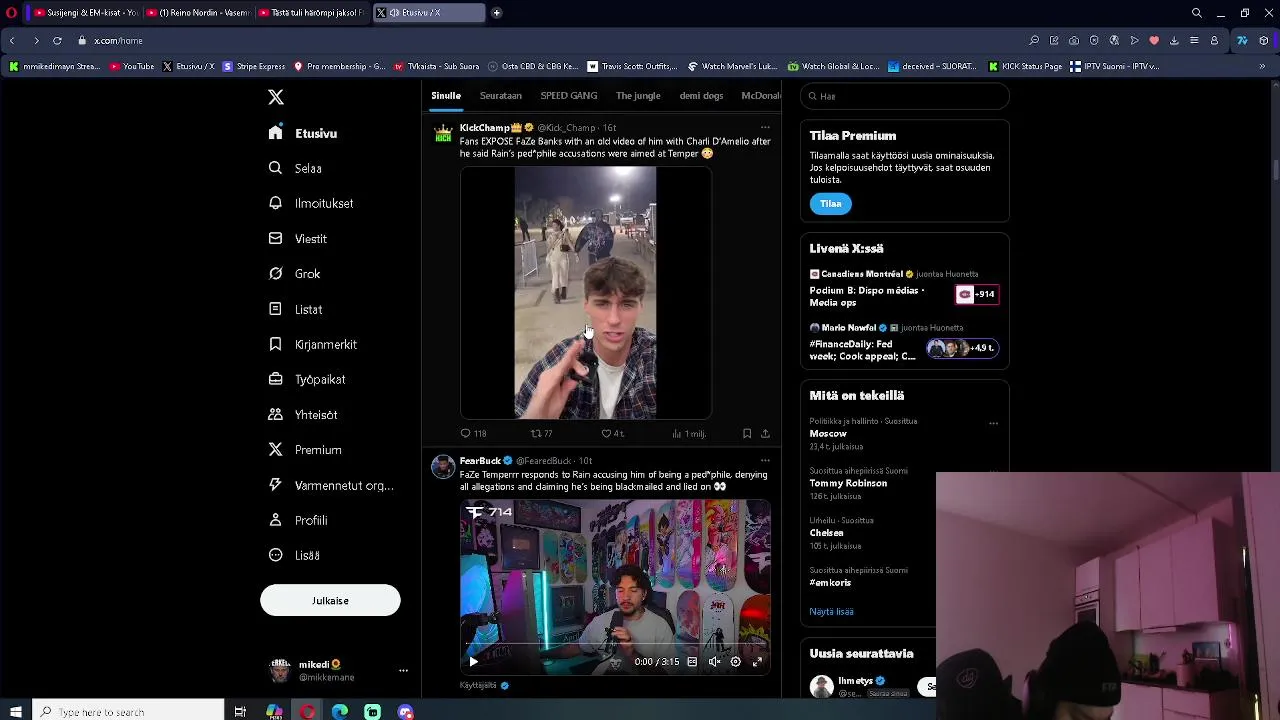Switch to Susijengi & EM-kisat browser tab
Viewport: 1280px width, 720px height.
tap(86, 13)
